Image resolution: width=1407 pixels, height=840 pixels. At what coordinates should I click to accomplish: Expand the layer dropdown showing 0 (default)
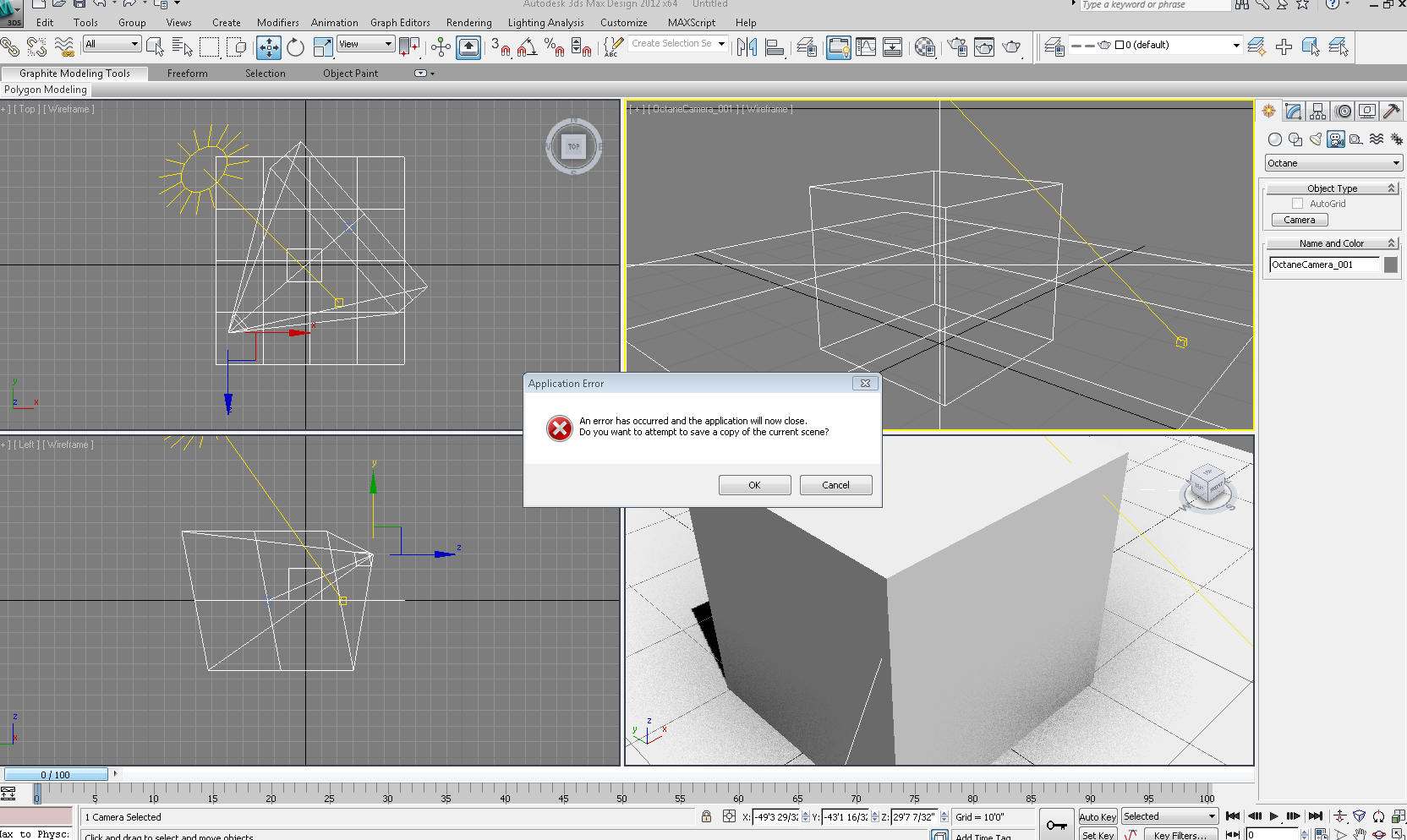1235,46
